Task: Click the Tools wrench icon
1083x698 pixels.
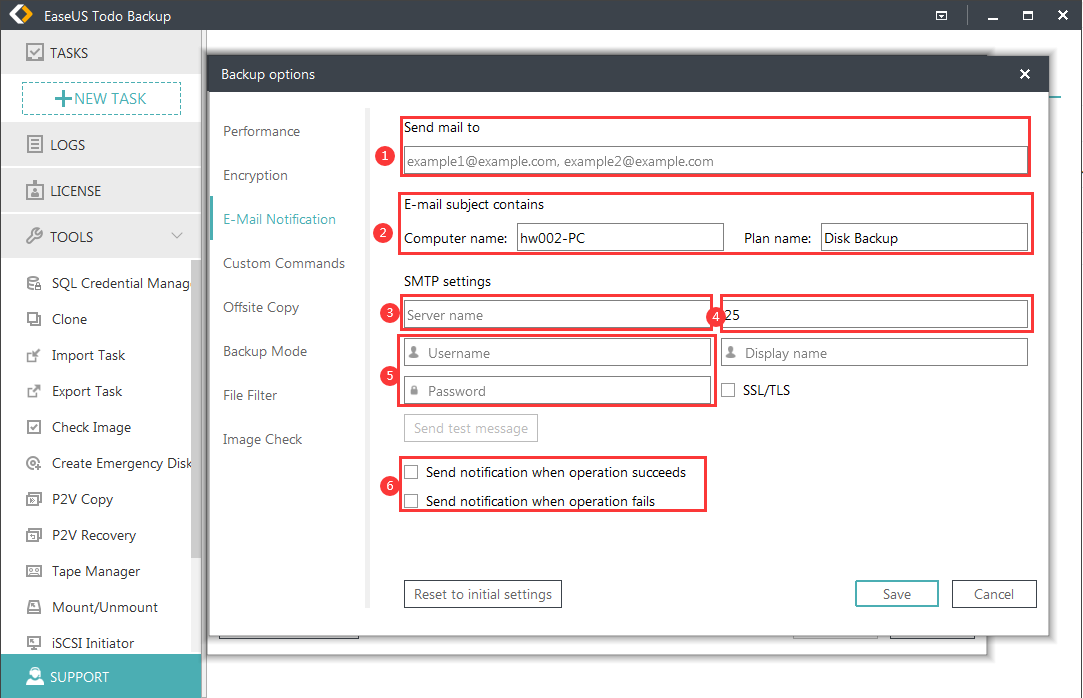Action: [x=35, y=236]
